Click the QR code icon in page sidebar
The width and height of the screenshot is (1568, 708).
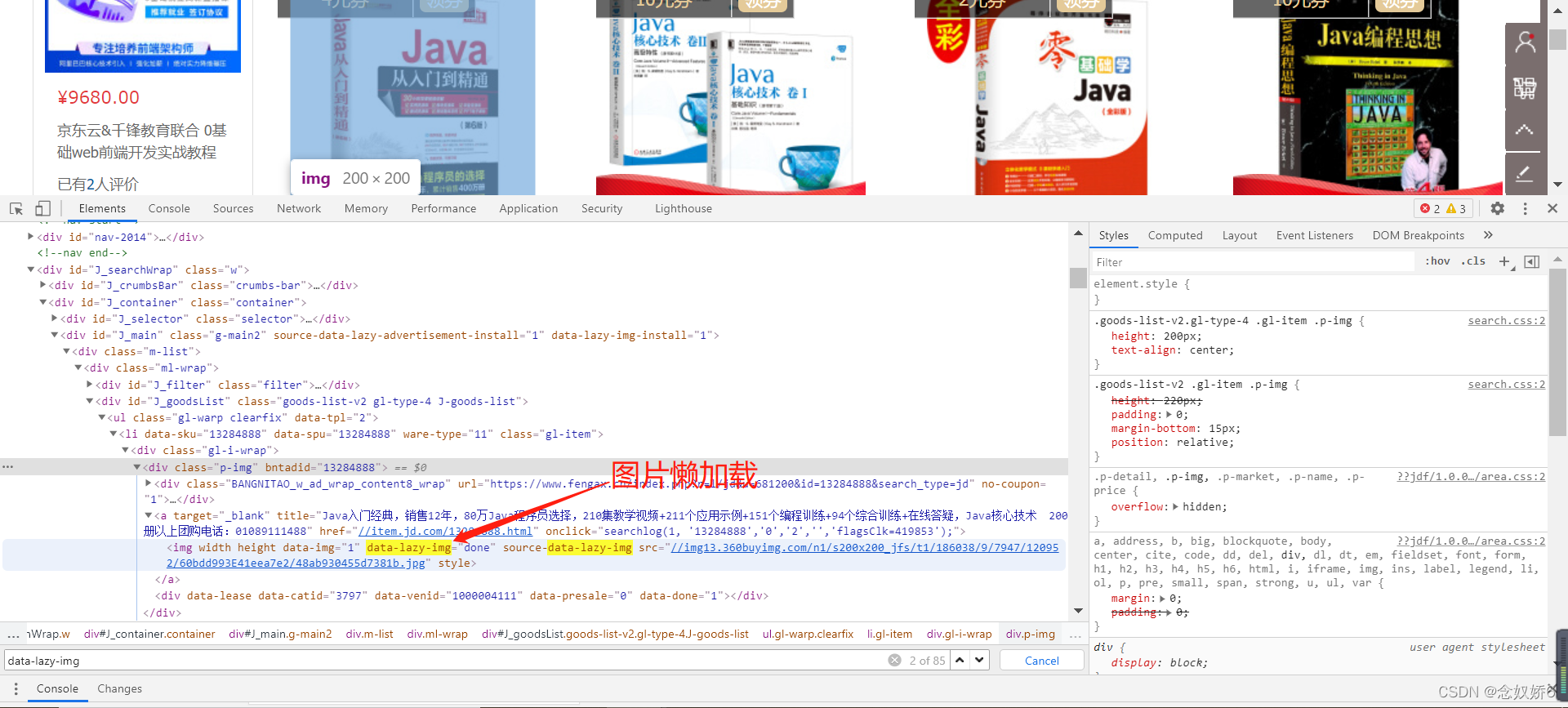(x=1525, y=87)
